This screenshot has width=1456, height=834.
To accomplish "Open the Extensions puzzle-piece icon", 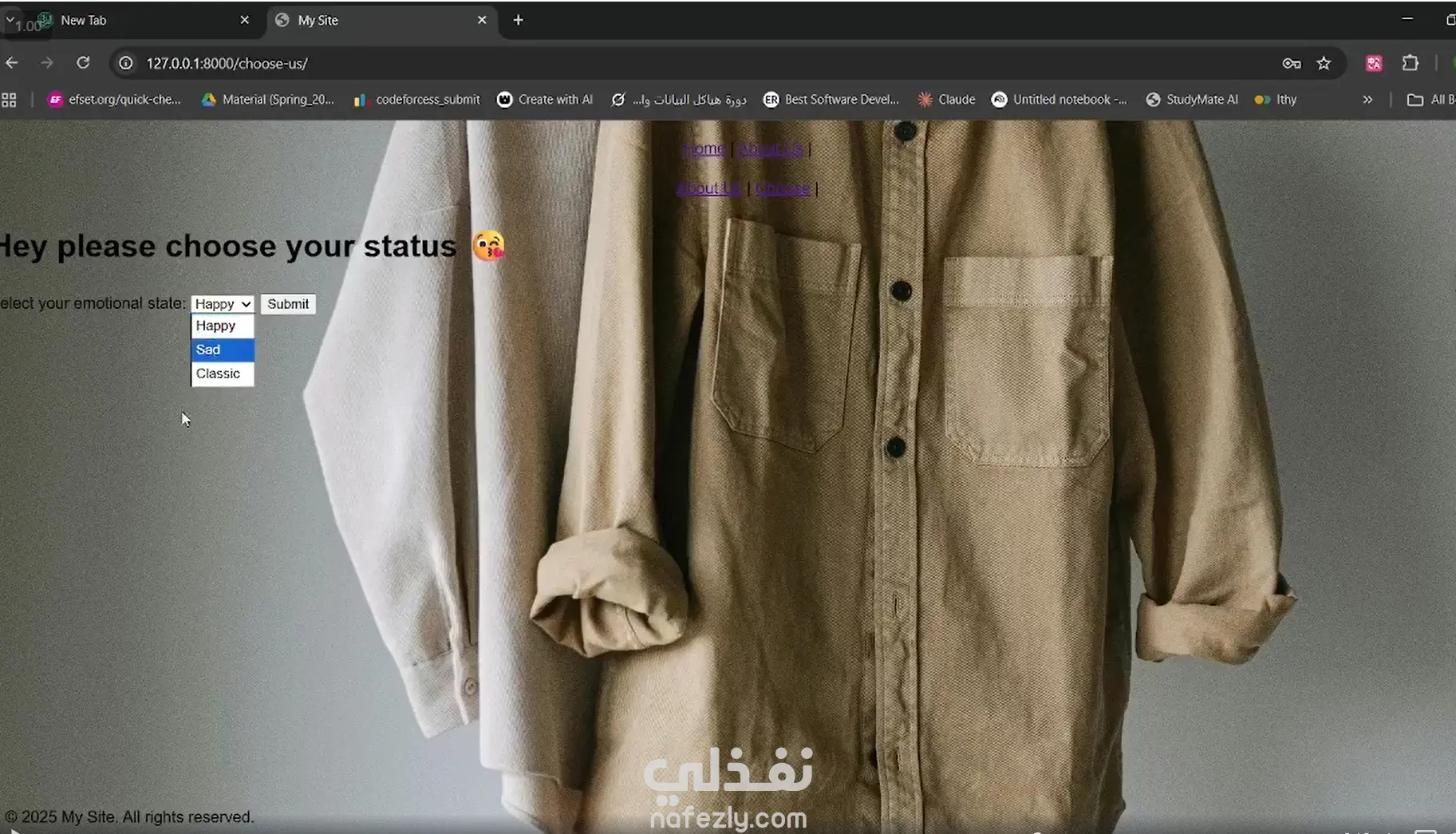I will 1410,63.
